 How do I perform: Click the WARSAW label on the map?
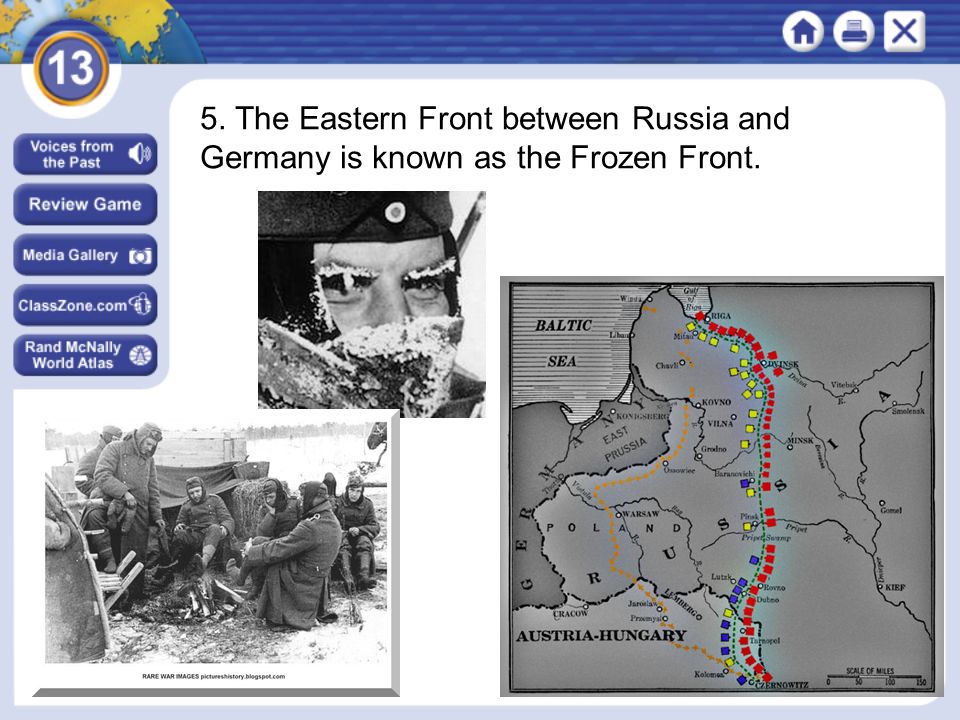pyautogui.click(x=640, y=514)
